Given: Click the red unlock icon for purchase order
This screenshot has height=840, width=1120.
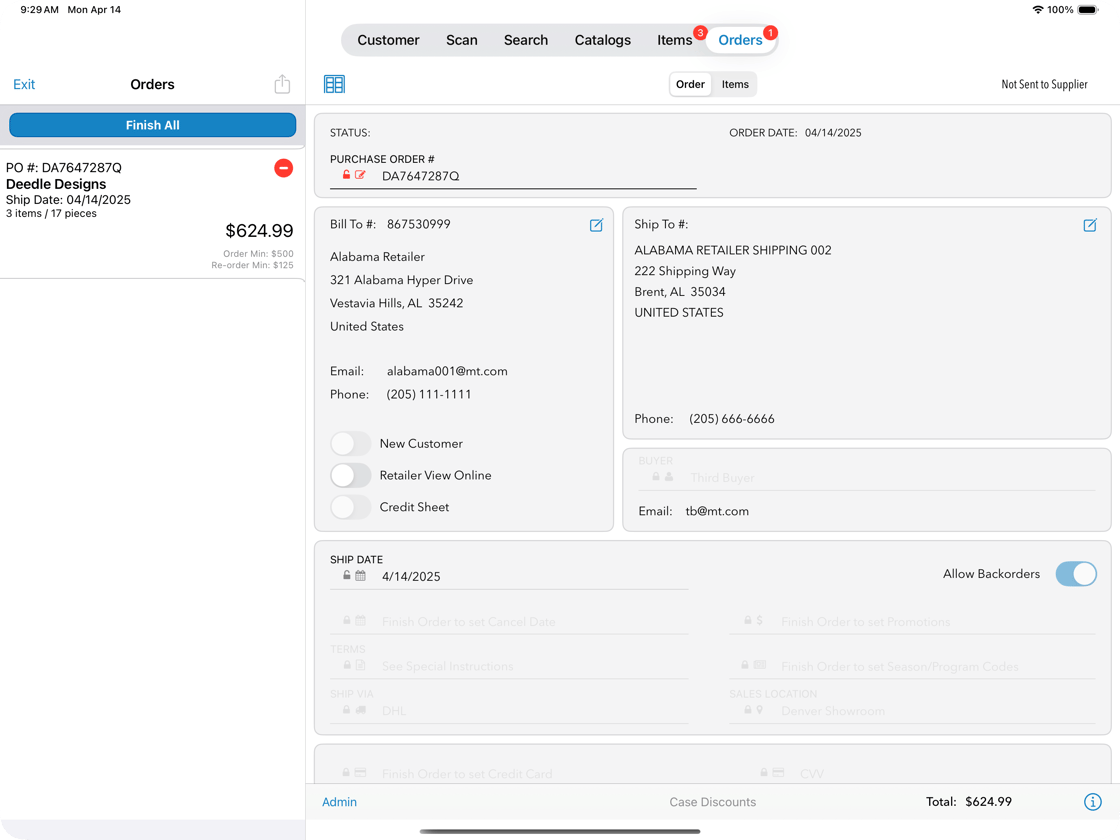Looking at the screenshot, I should [x=346, y=175].
